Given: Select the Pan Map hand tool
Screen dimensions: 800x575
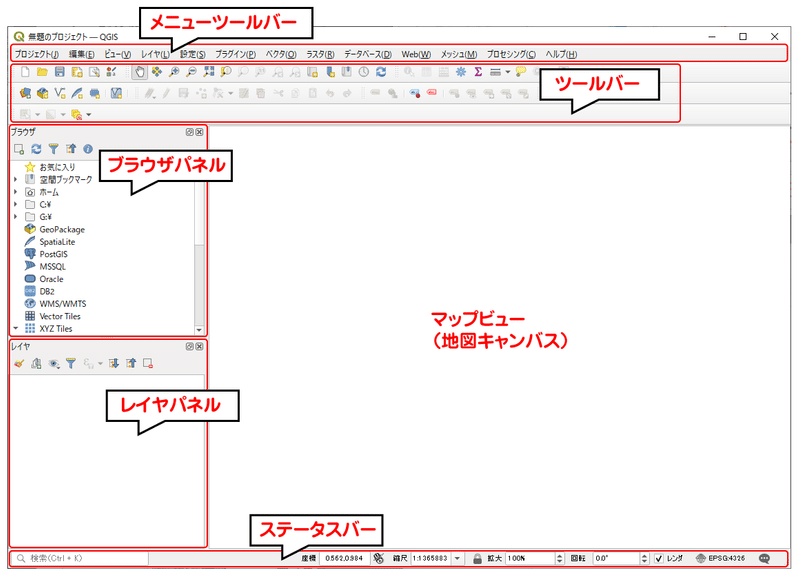Looking at the screenshot, I should pyautogui.click(x=139, y=72).
